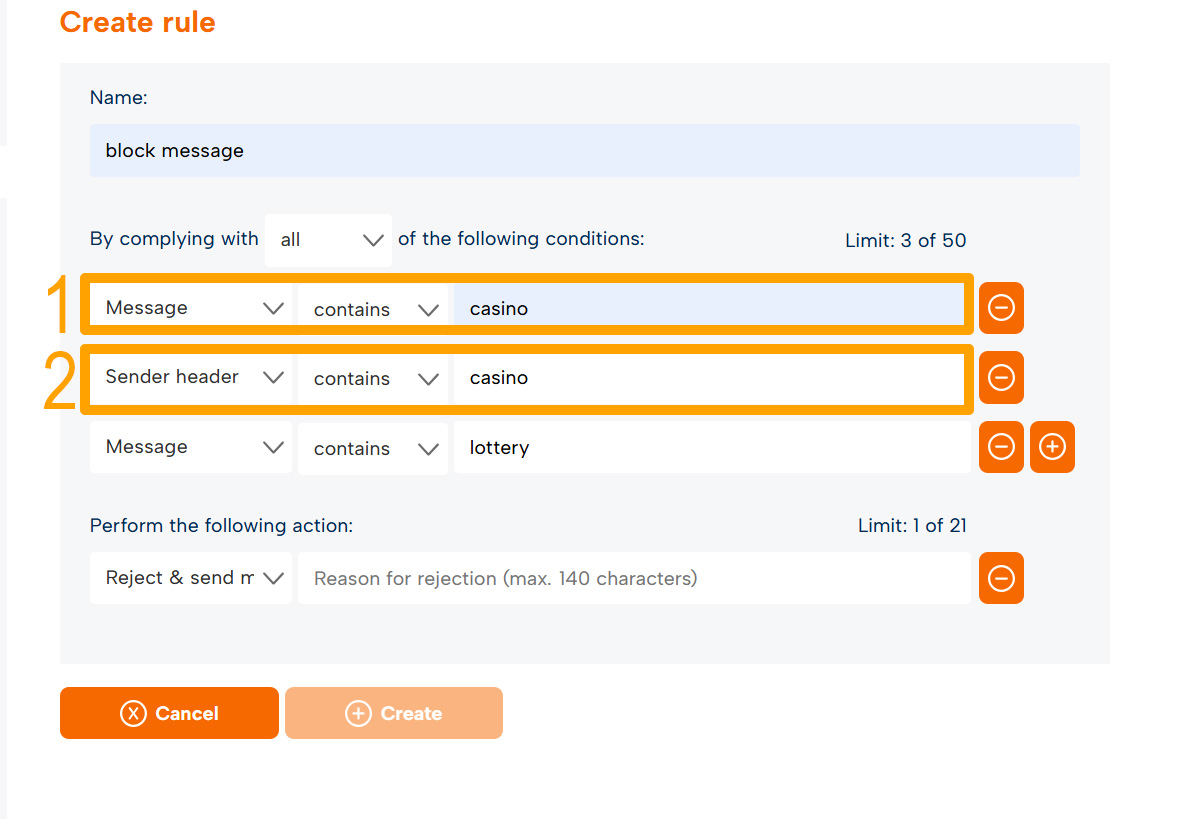Screen dimensions: 1197x819
Task: Click the Cancel button
Action: 169,713
